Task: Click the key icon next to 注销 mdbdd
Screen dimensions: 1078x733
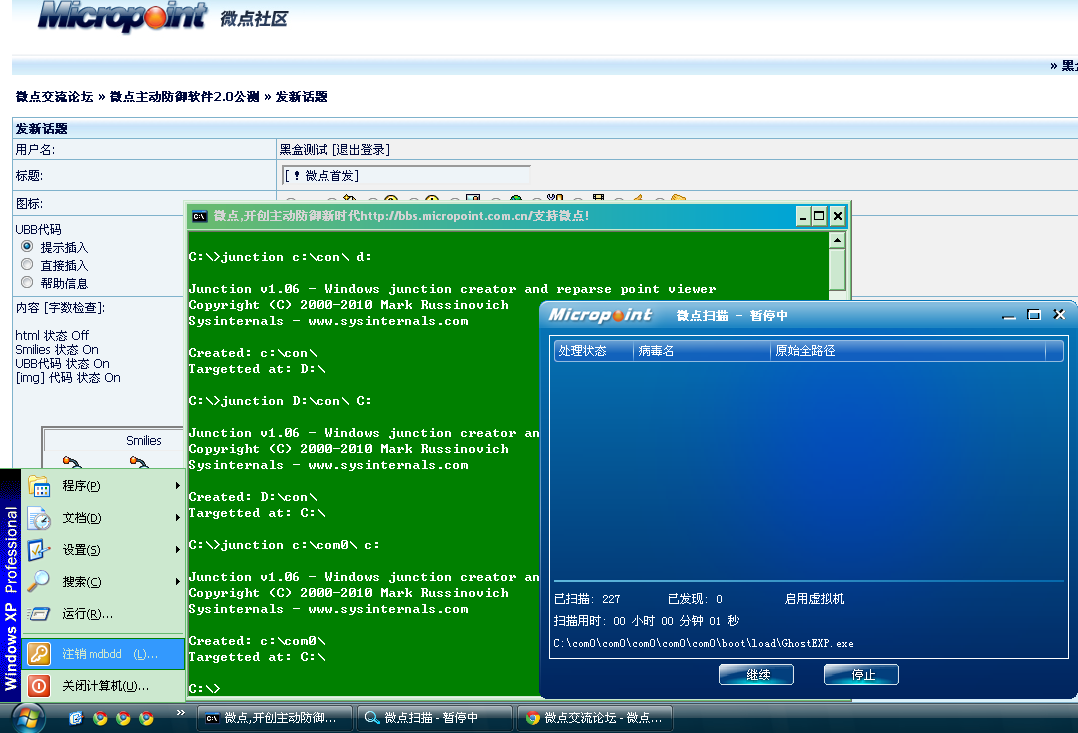Action: coord(39,653)
